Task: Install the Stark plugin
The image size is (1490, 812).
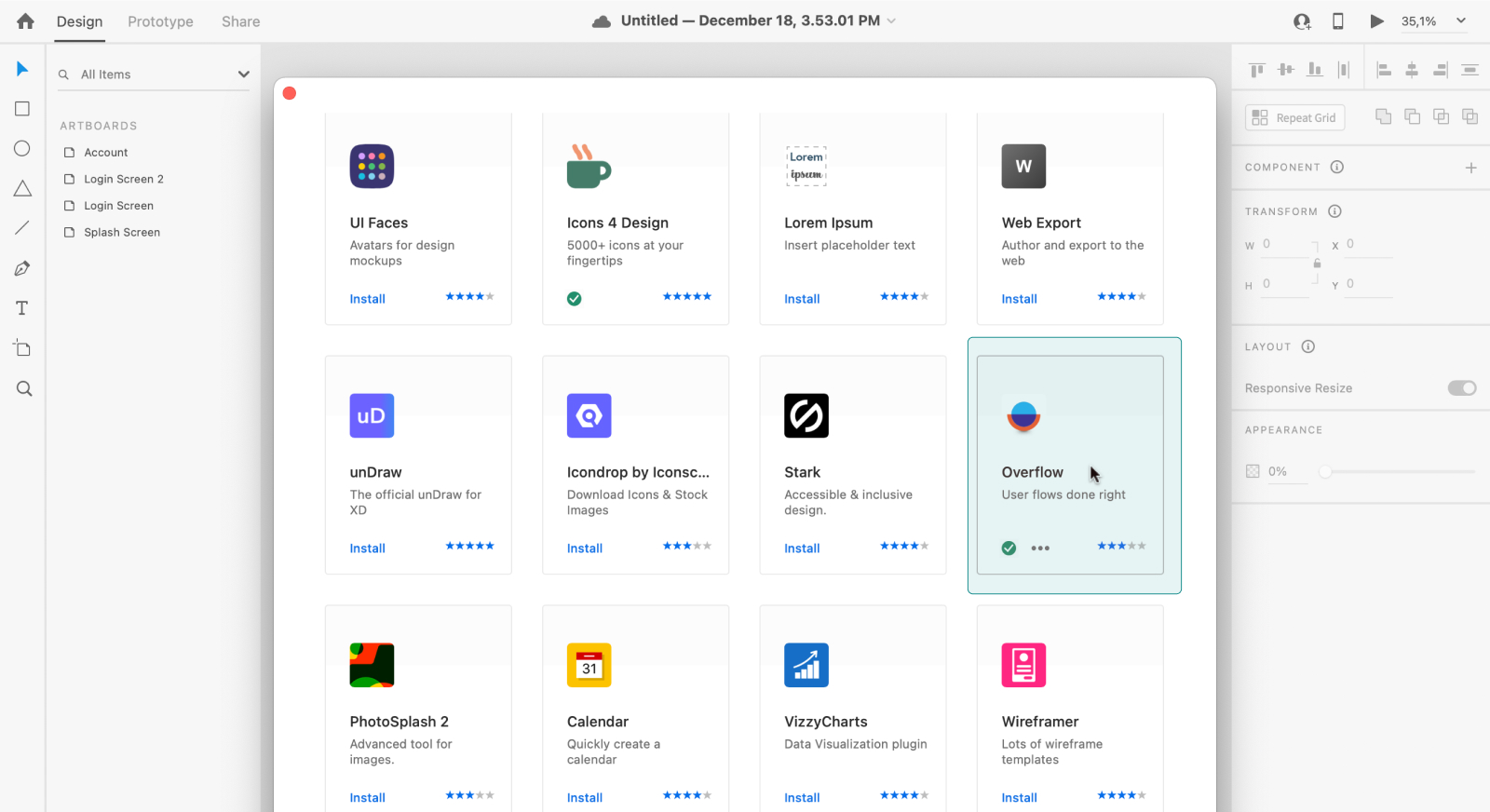Action: click(x=802, y=548)
